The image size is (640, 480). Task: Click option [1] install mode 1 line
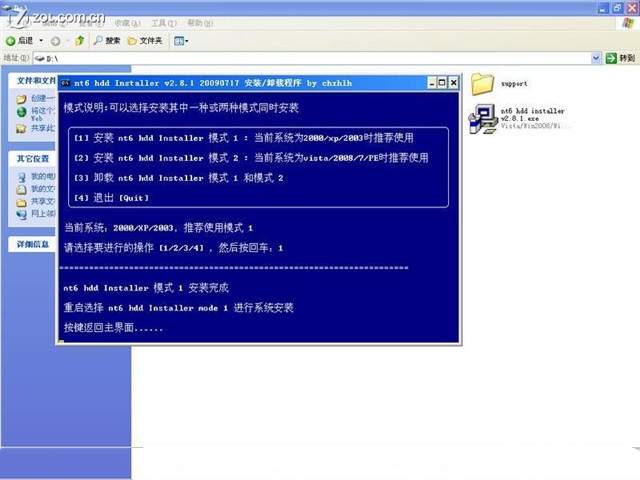click(x=244, y=138)
